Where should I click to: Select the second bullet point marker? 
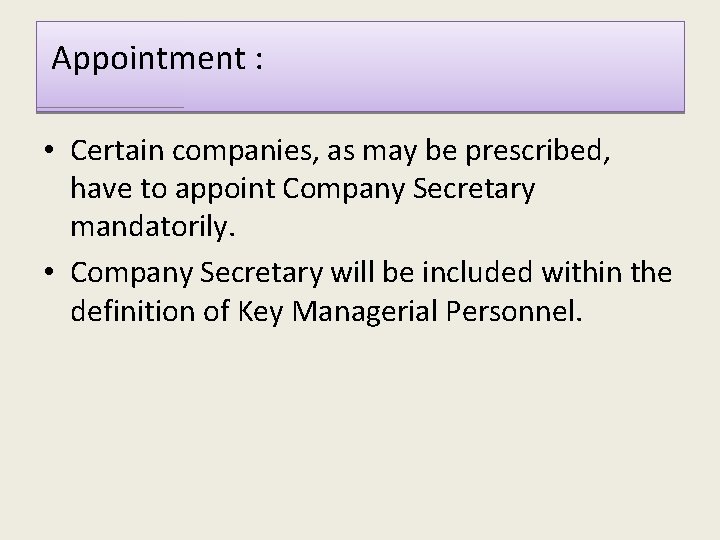click(49, 271)
